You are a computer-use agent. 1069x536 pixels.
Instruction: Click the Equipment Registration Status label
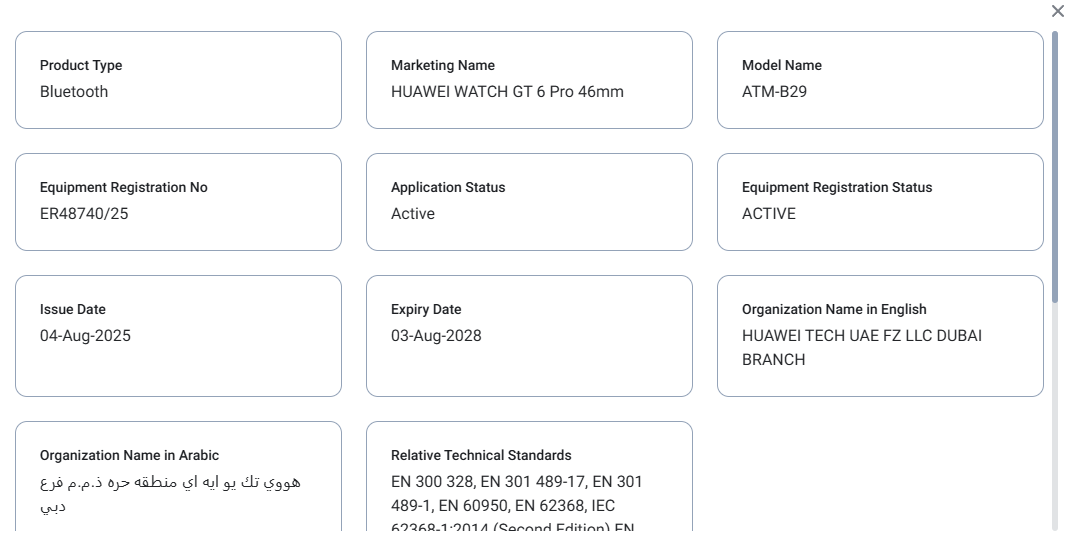tap(836, 187)
